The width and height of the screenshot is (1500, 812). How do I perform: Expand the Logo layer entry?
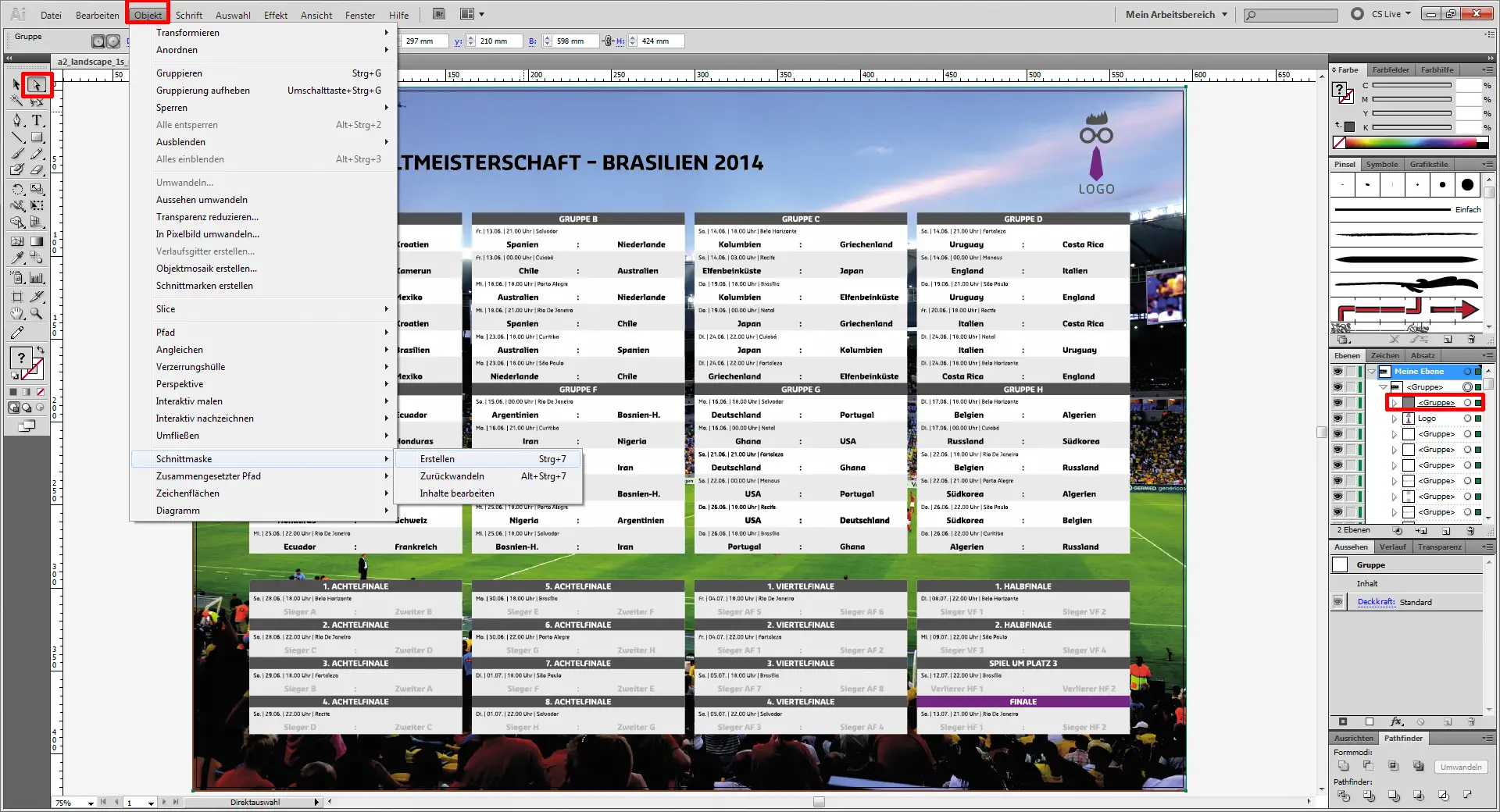click(1395, 418)
